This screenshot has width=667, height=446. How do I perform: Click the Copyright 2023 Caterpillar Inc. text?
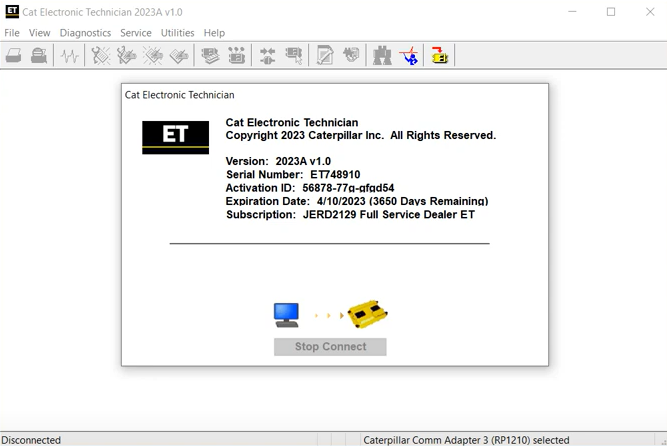coord(361,135)
